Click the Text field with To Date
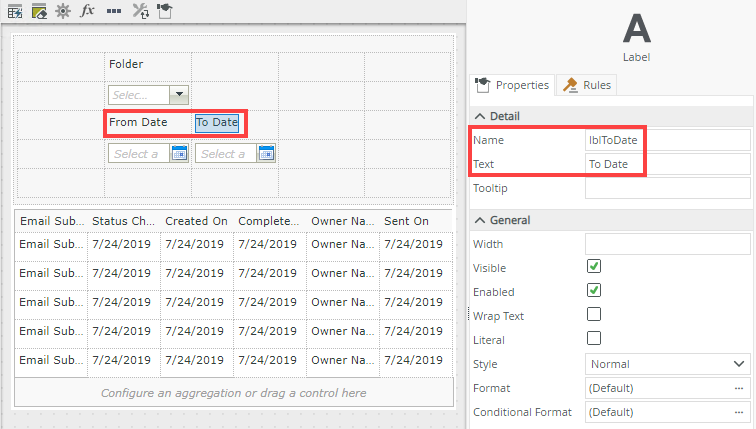The width and height of the screenshot is (756, 429). [668, 164]
